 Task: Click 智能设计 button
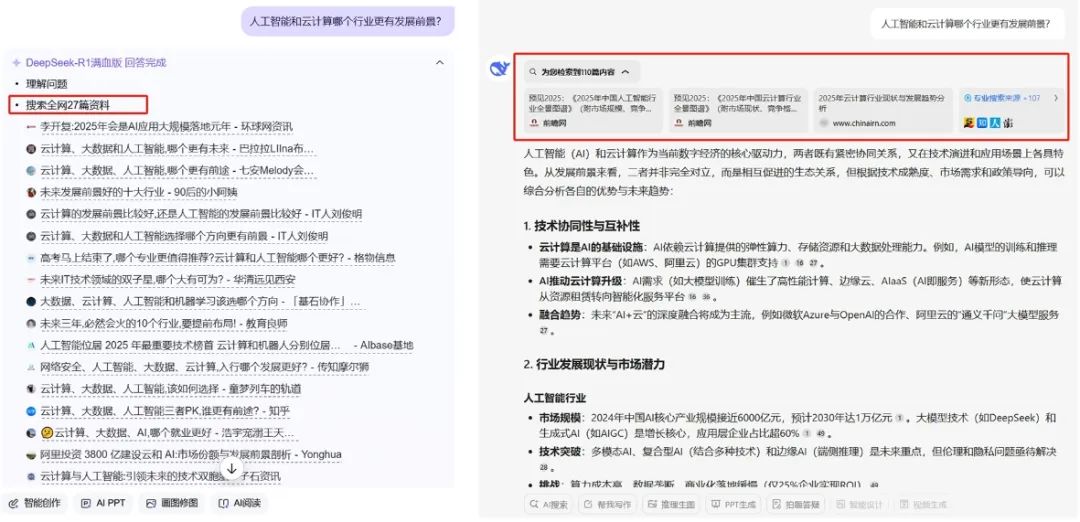(858, 505)
